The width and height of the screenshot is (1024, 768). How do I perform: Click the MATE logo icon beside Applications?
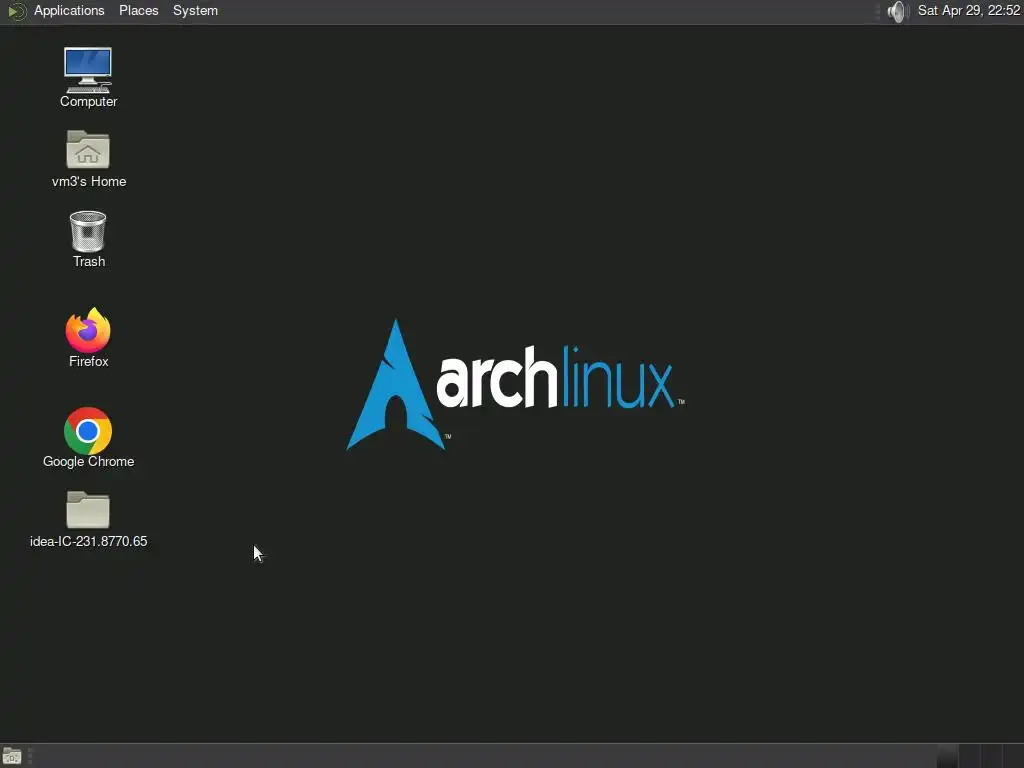click(16, 11)
